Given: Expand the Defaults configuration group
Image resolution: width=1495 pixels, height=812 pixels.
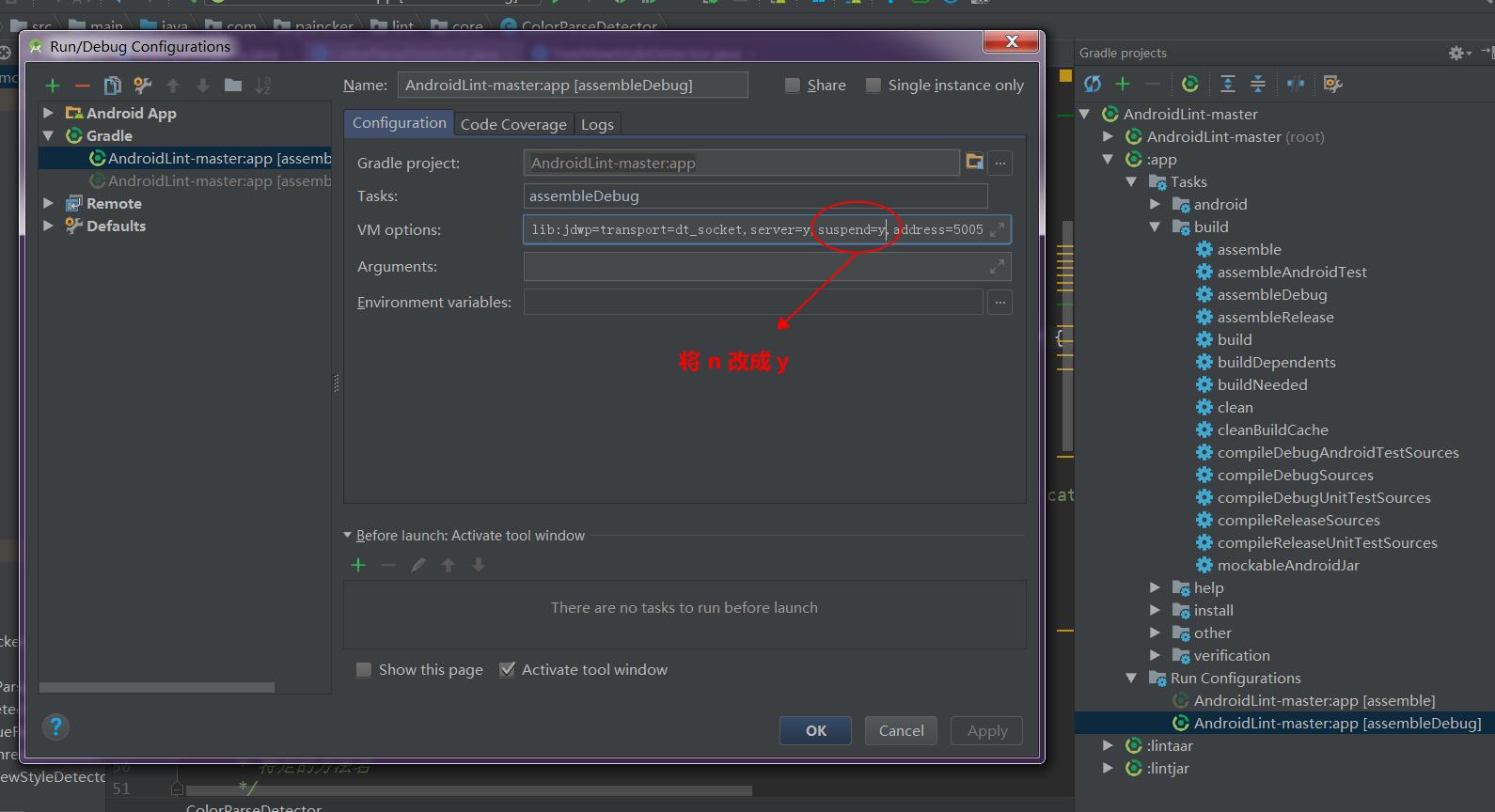Looking at the screenshot, I should 48,226.
